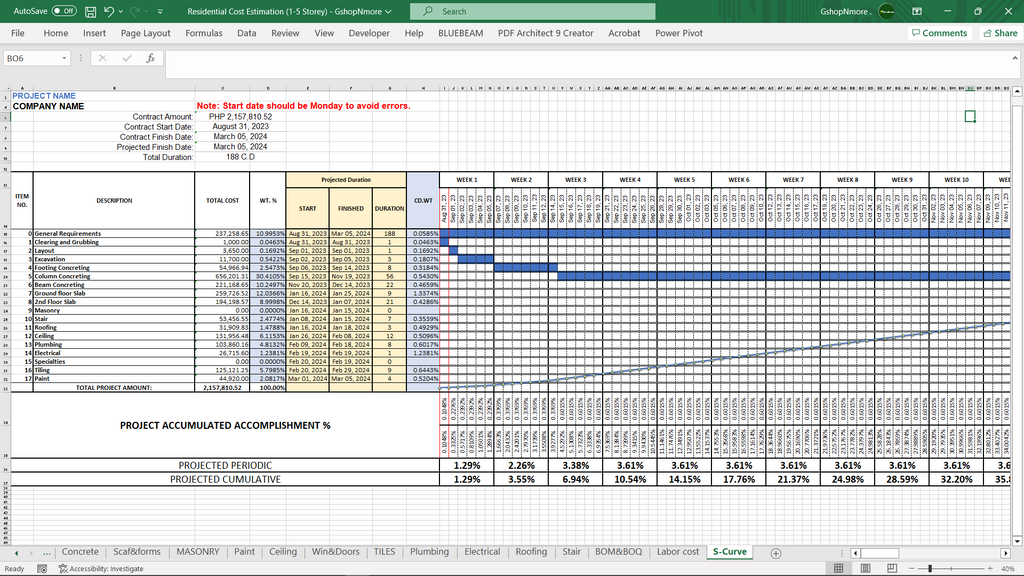Open the Developer ribbon tab
This screenshot has height=576, width=1024.
(x=369, y=33)
